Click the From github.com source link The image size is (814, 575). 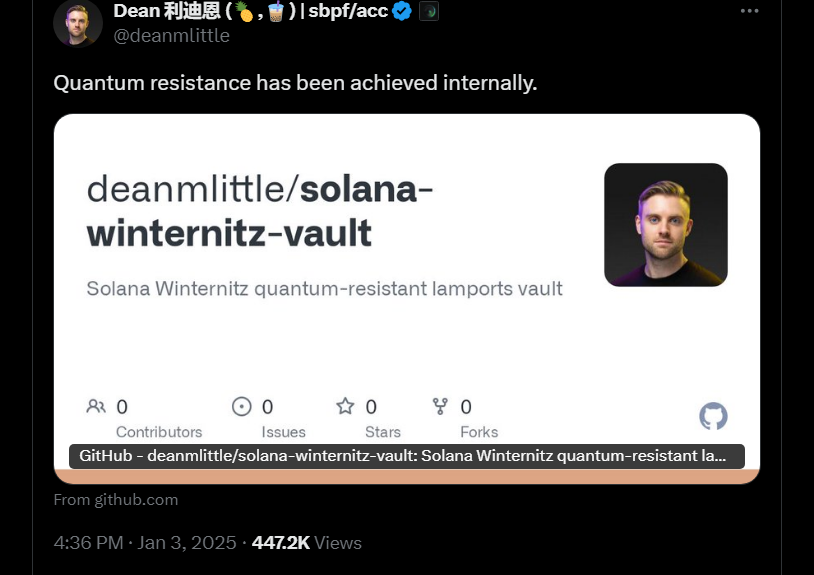pyautogui.click(x=116, y=500)
